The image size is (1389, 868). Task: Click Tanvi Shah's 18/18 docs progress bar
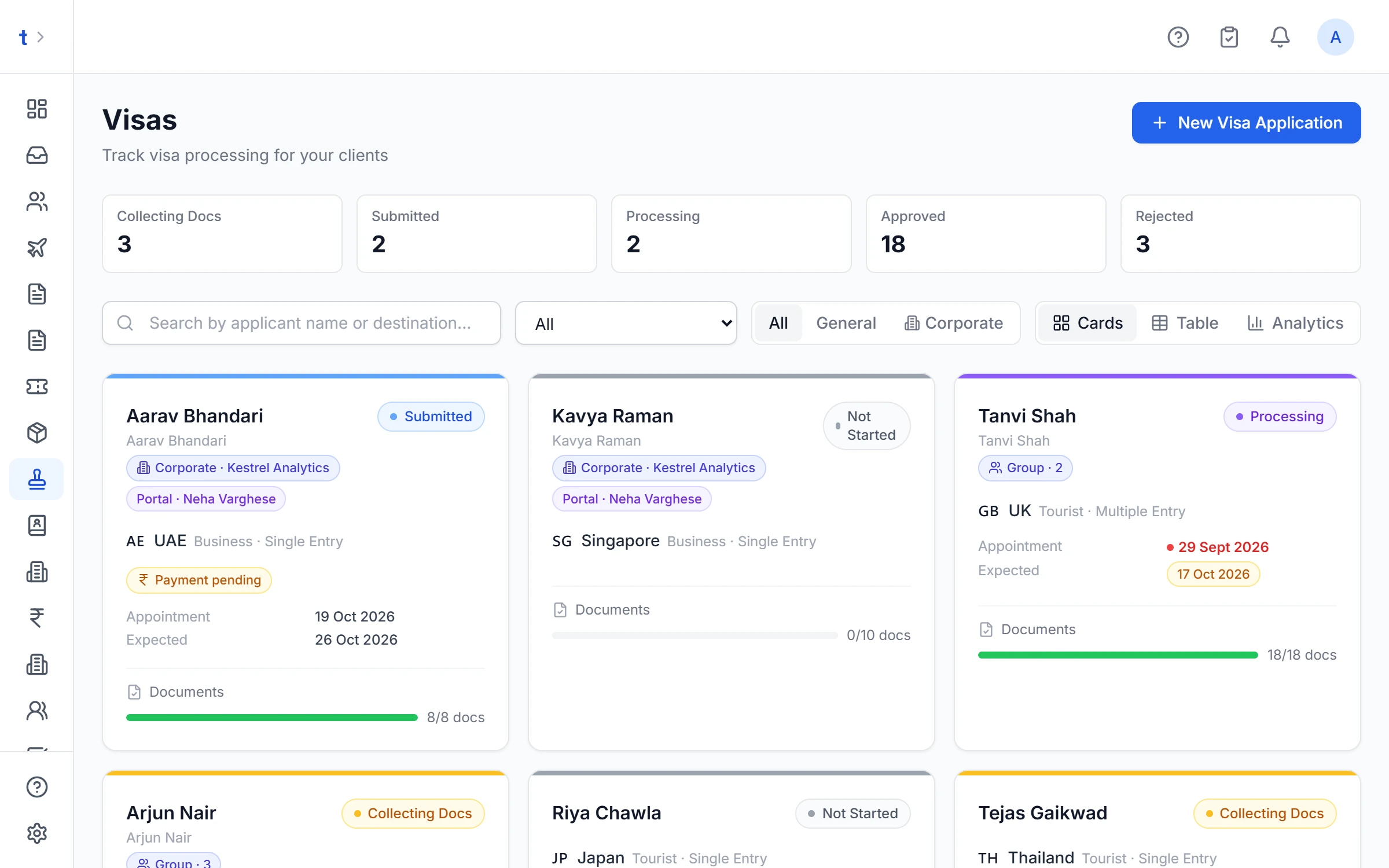[x=1118, y=655]
